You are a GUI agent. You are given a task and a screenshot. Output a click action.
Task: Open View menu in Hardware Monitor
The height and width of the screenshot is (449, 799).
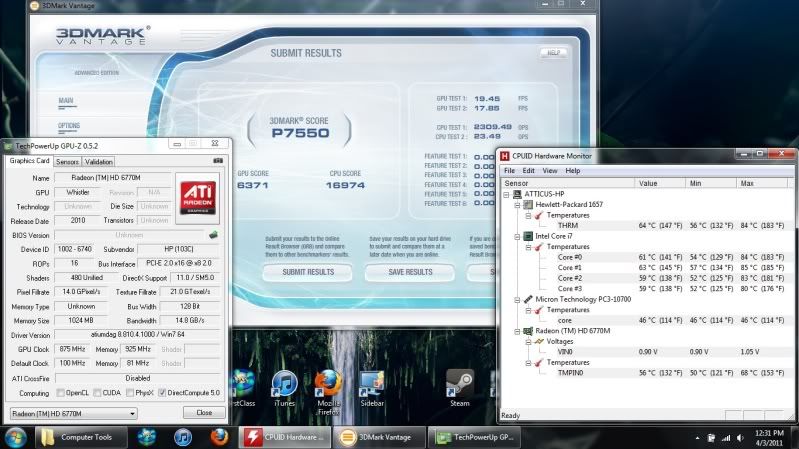549,171
